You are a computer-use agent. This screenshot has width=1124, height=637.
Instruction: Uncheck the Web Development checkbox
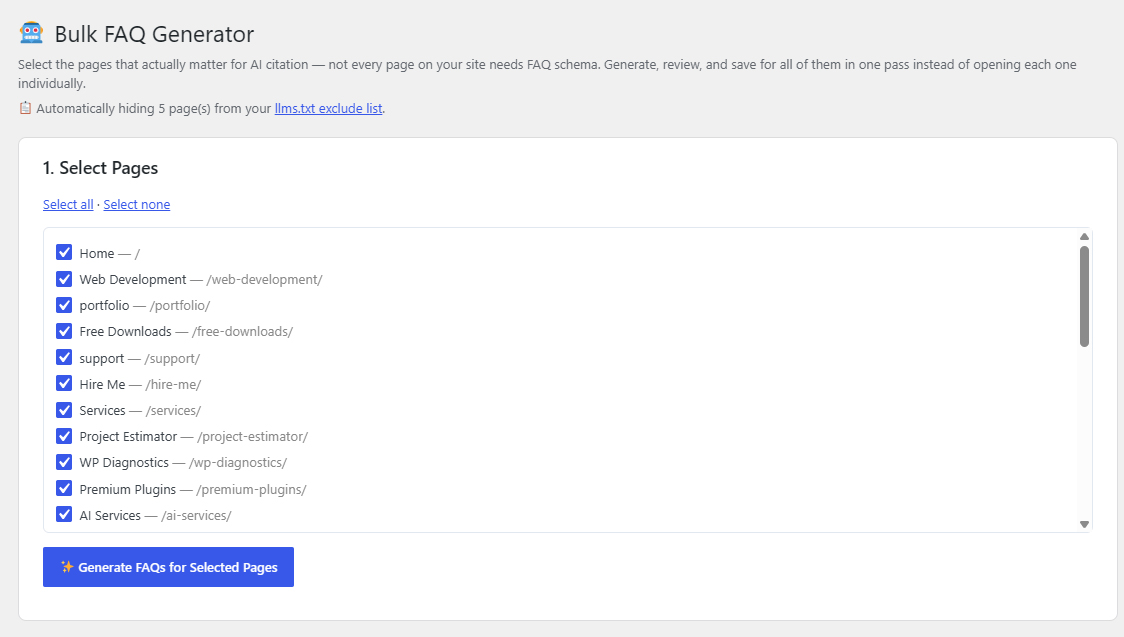64,279
